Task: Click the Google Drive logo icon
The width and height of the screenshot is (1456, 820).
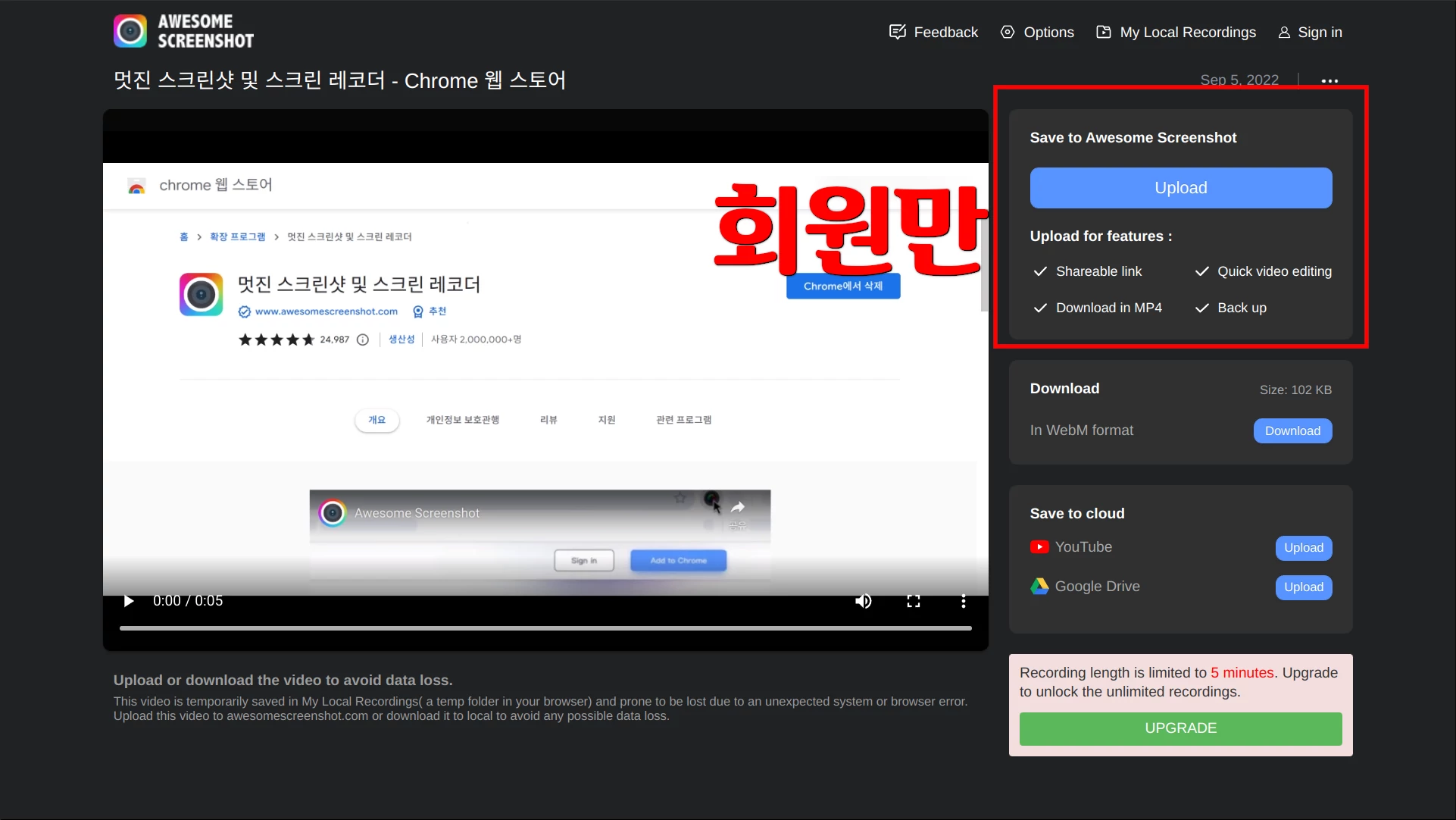Action: (1039, 586)
